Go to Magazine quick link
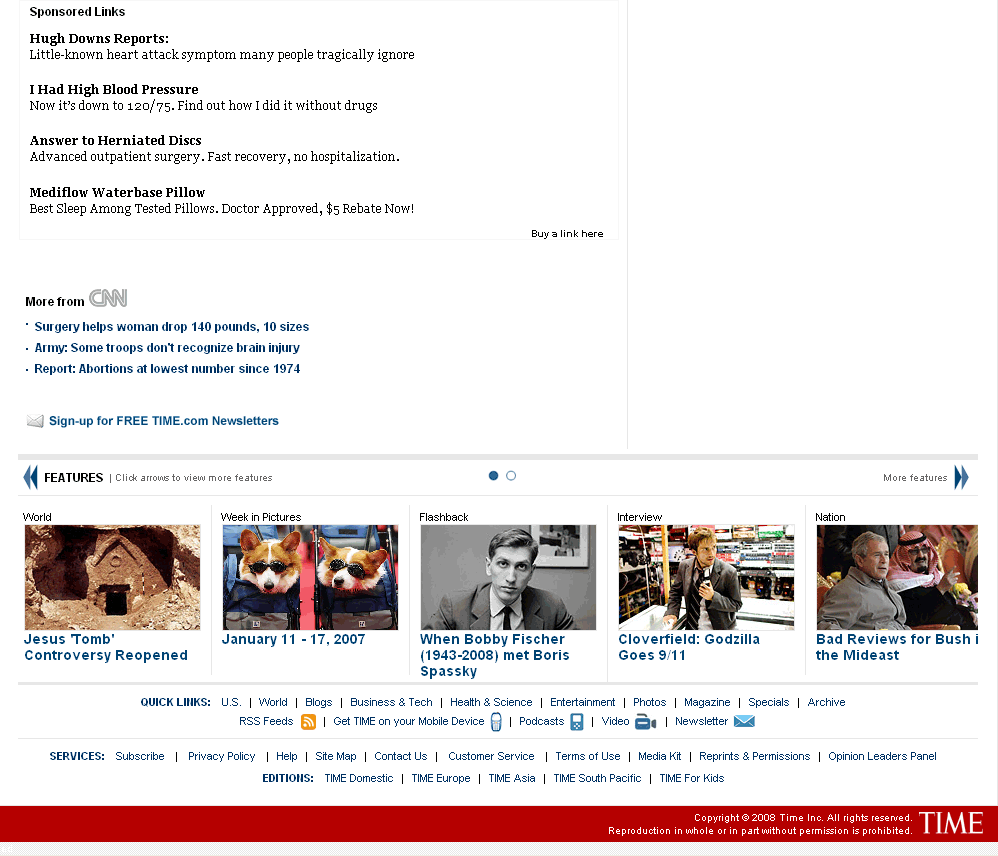 coord(707,702)
